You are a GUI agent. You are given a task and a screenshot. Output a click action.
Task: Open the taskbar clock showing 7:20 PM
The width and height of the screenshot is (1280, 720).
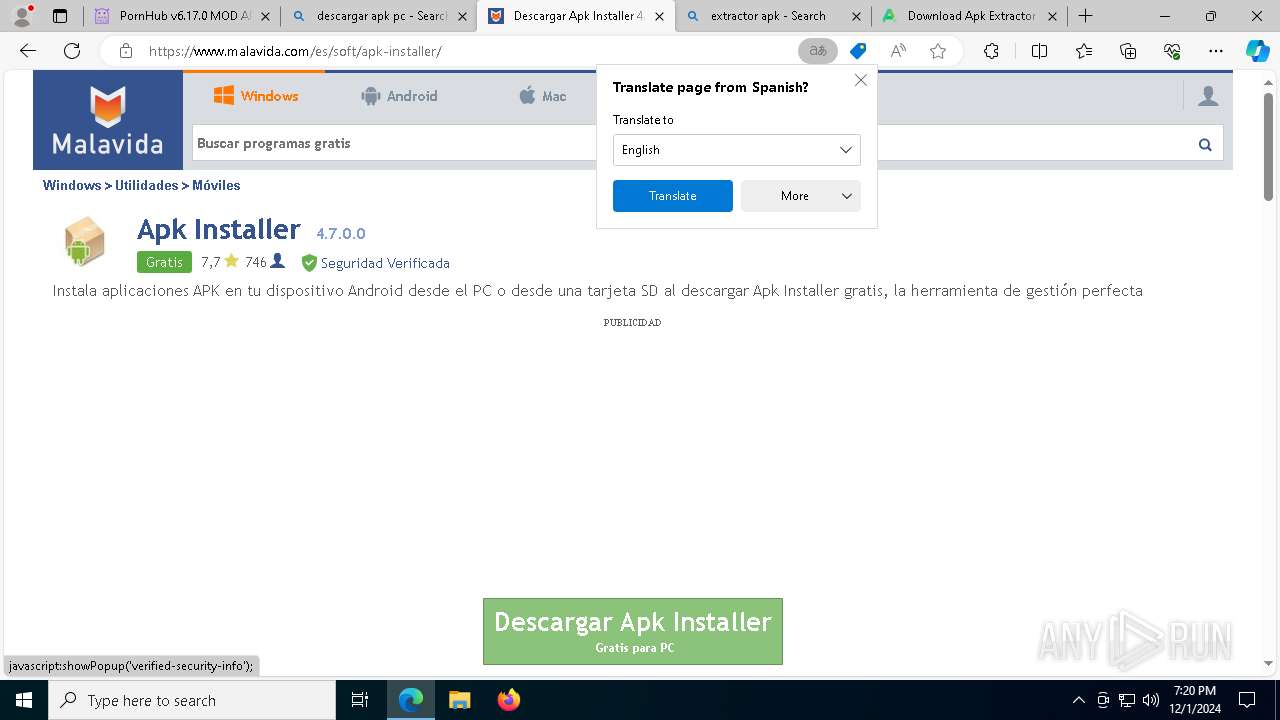point(1194,700)
